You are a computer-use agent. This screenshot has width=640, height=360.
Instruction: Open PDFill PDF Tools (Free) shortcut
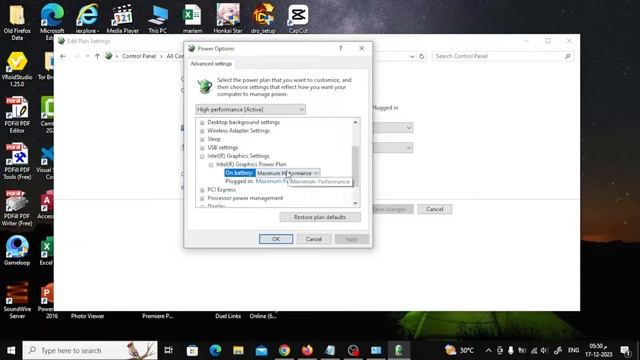click(x=17, y=162)
